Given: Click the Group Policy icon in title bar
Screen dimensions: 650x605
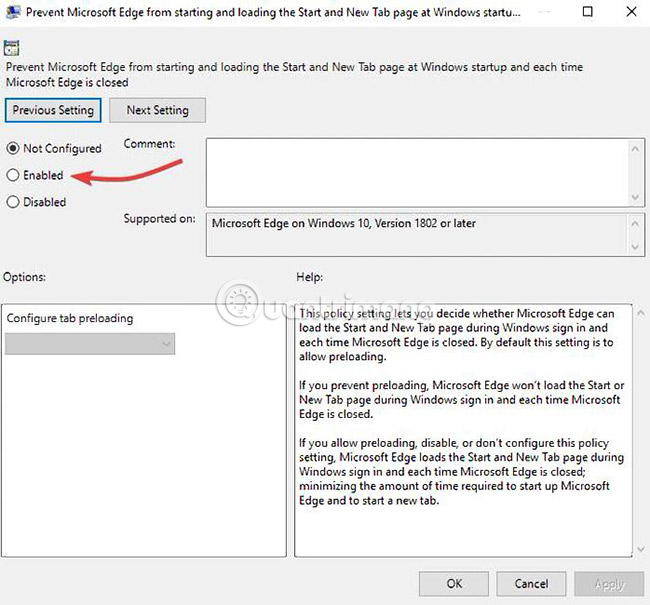Looking at the screenshot, I should [x=13, y=12].
